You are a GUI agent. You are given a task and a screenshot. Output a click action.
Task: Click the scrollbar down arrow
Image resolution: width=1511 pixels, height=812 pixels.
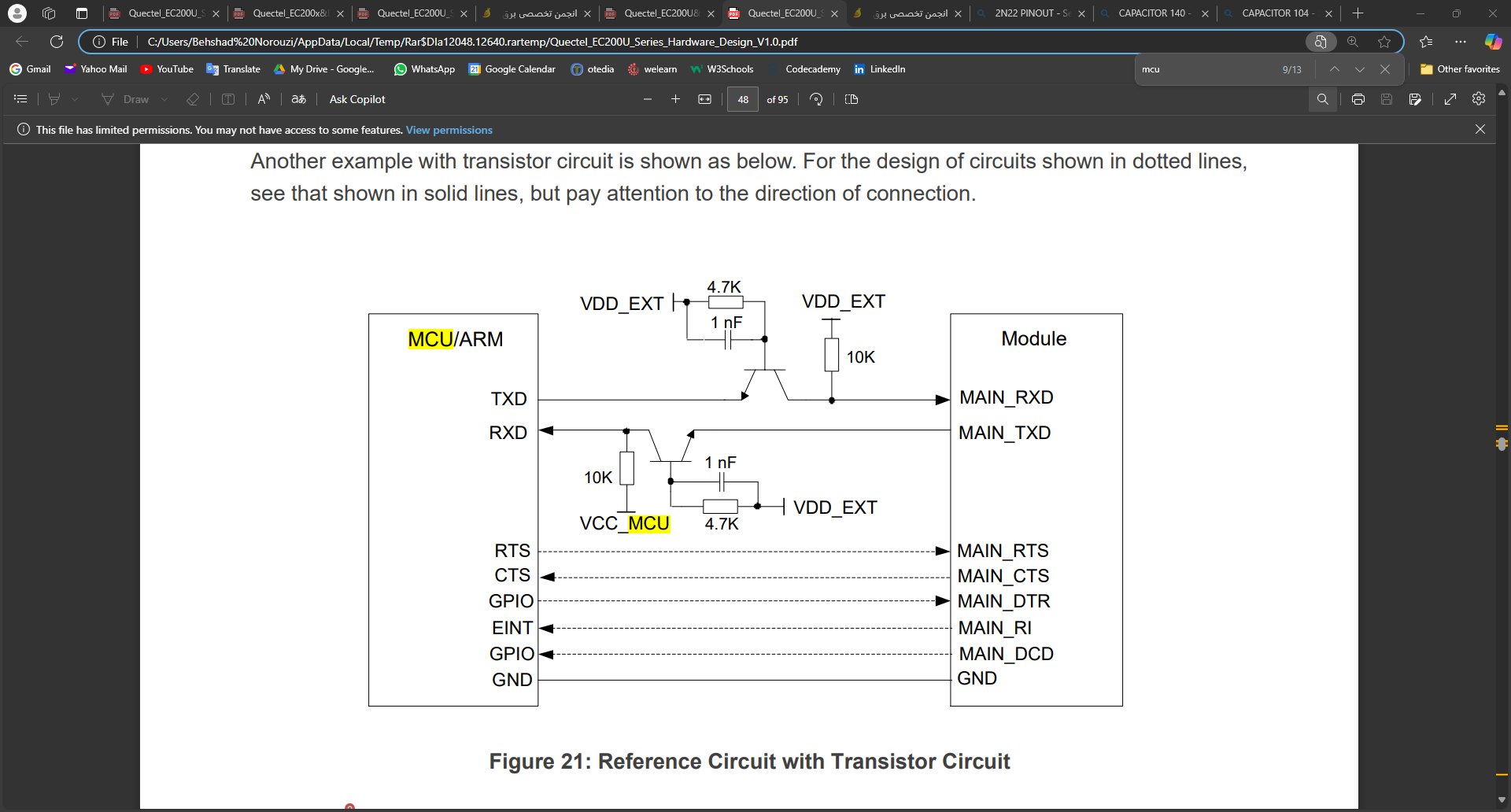[x=1502, y=801]
